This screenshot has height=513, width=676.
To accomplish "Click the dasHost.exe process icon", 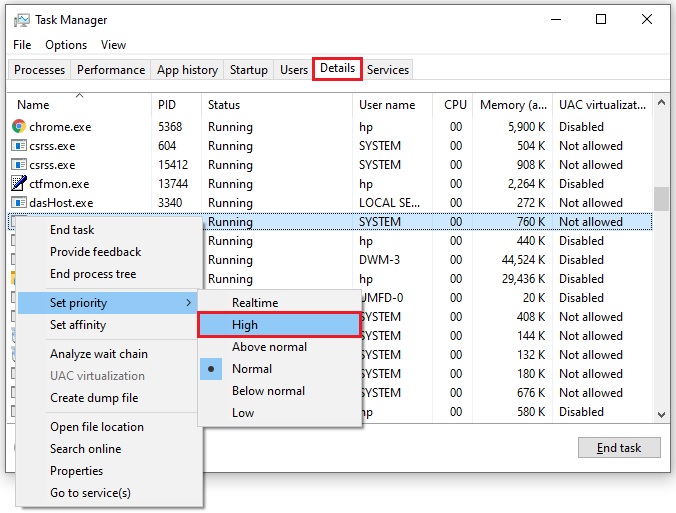I will click(x=19, y=203).
